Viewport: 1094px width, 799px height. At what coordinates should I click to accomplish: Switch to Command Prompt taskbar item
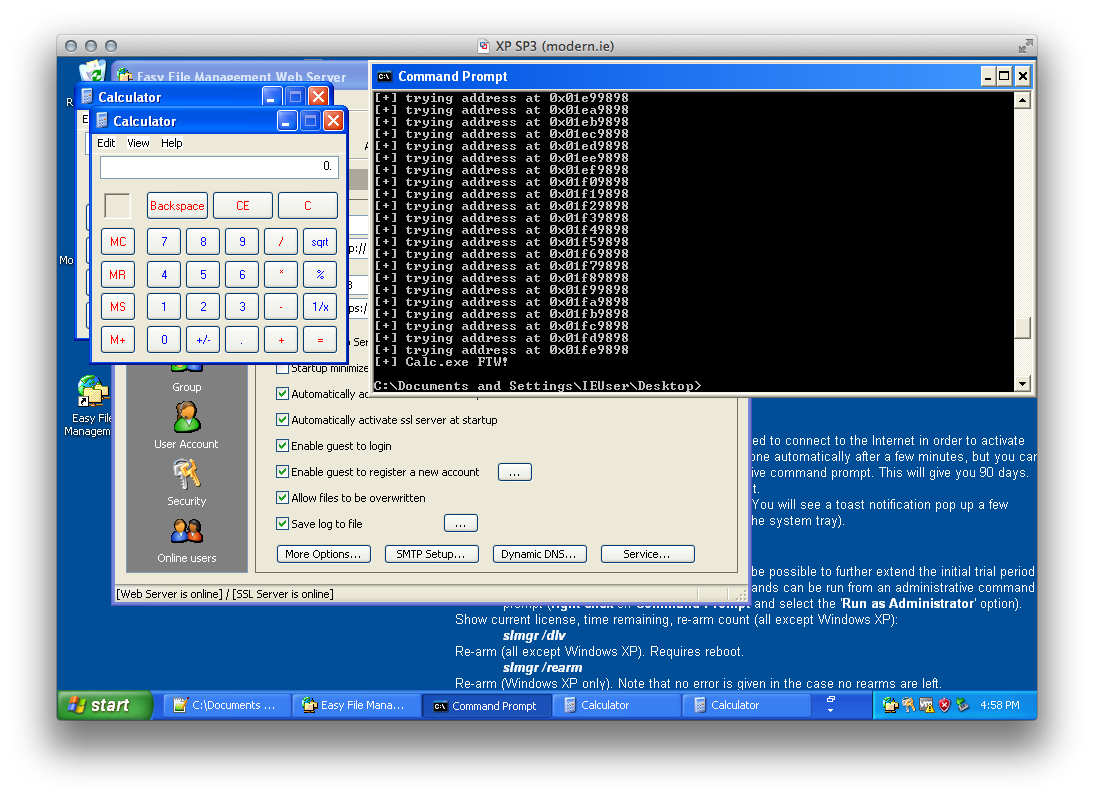[x=486, y=705]
